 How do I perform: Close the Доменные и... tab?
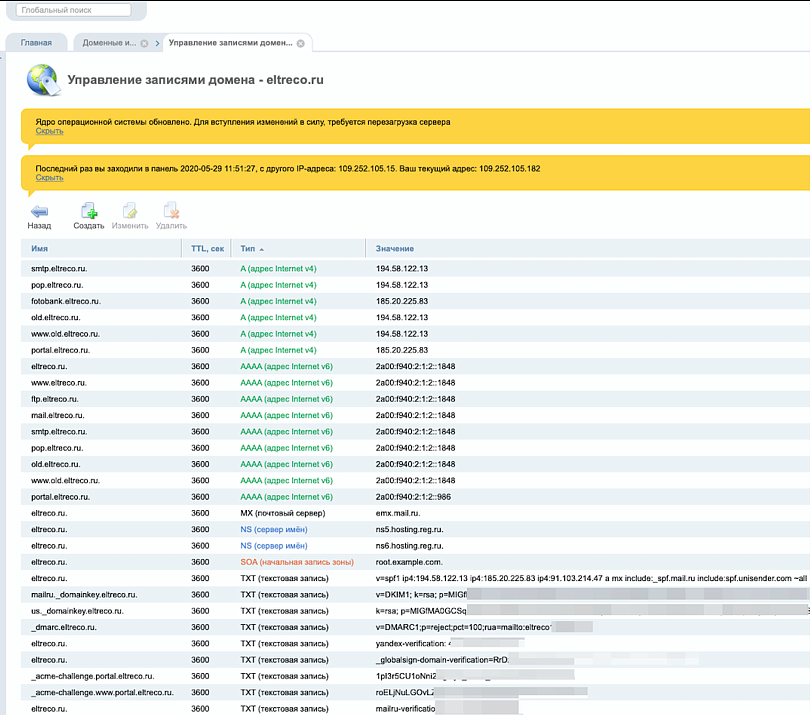point(144,44)
